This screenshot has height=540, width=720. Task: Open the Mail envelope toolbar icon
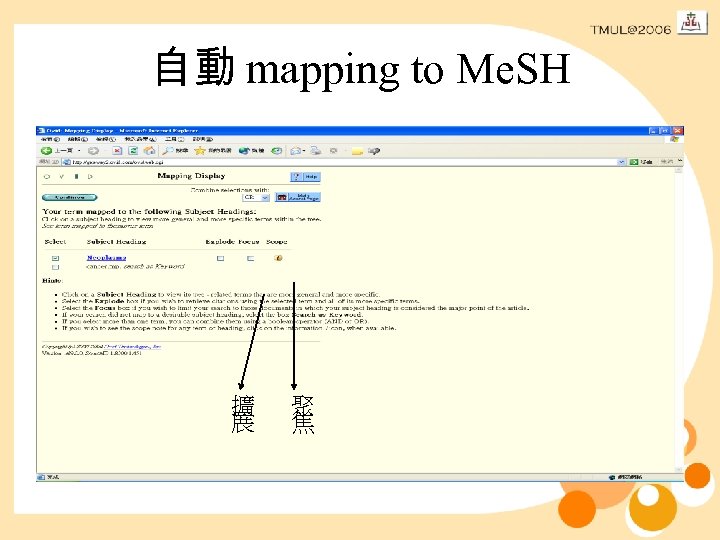point(297,151)
